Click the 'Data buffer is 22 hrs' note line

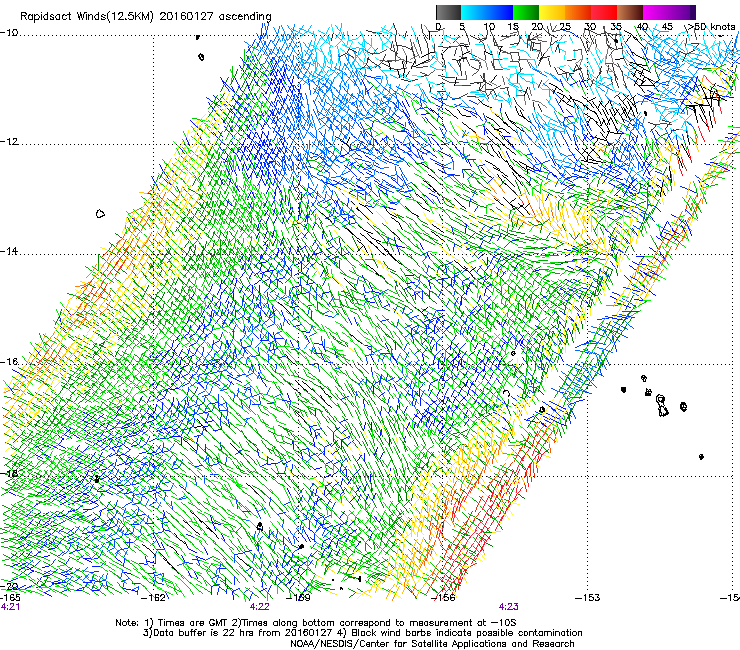(362, 633)
